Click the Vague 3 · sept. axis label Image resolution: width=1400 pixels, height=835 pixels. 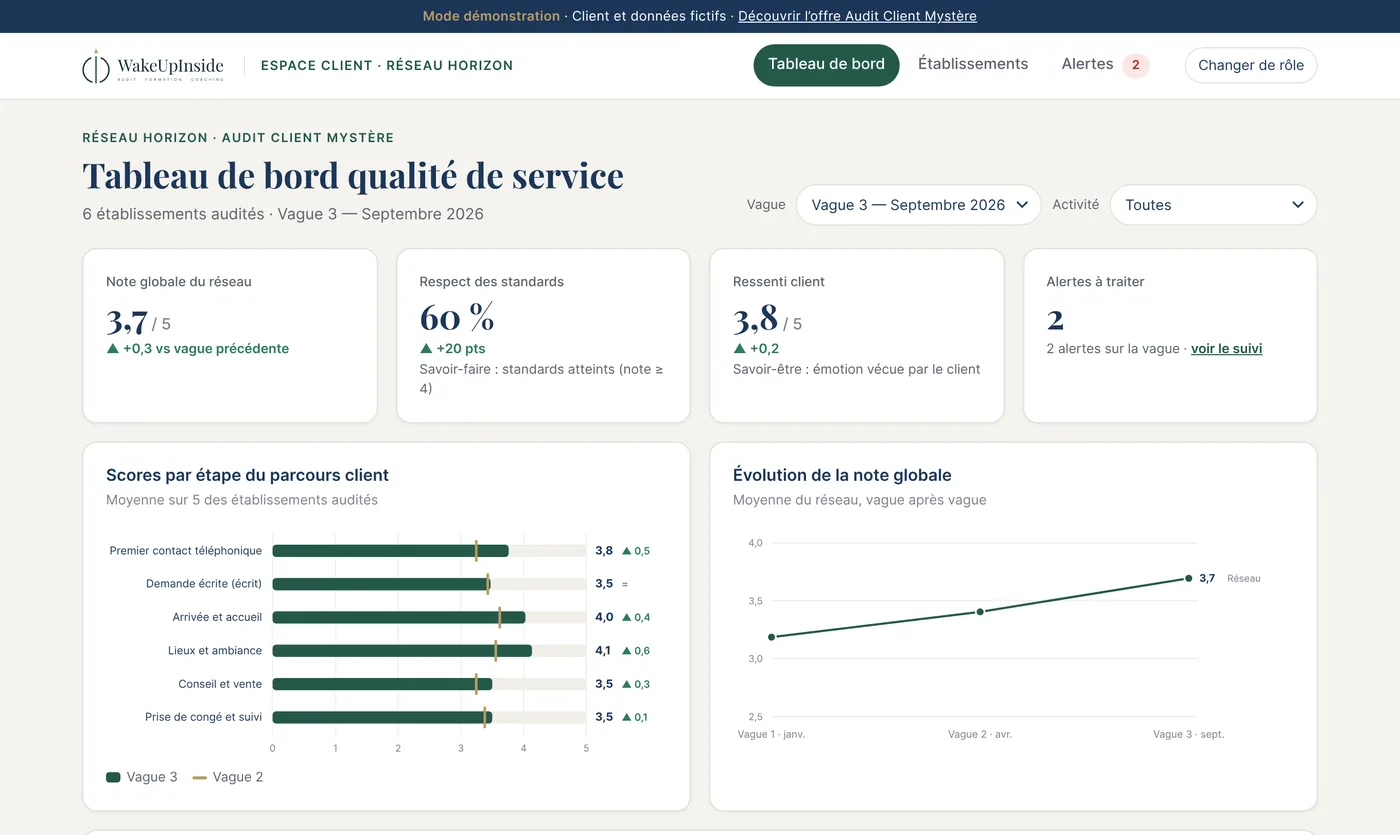click(1188, 734)
